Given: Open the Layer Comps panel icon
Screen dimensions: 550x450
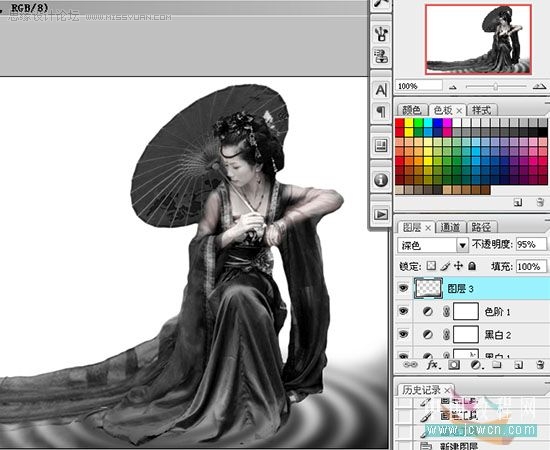Looking at the screenshot, I should point(381,145).
